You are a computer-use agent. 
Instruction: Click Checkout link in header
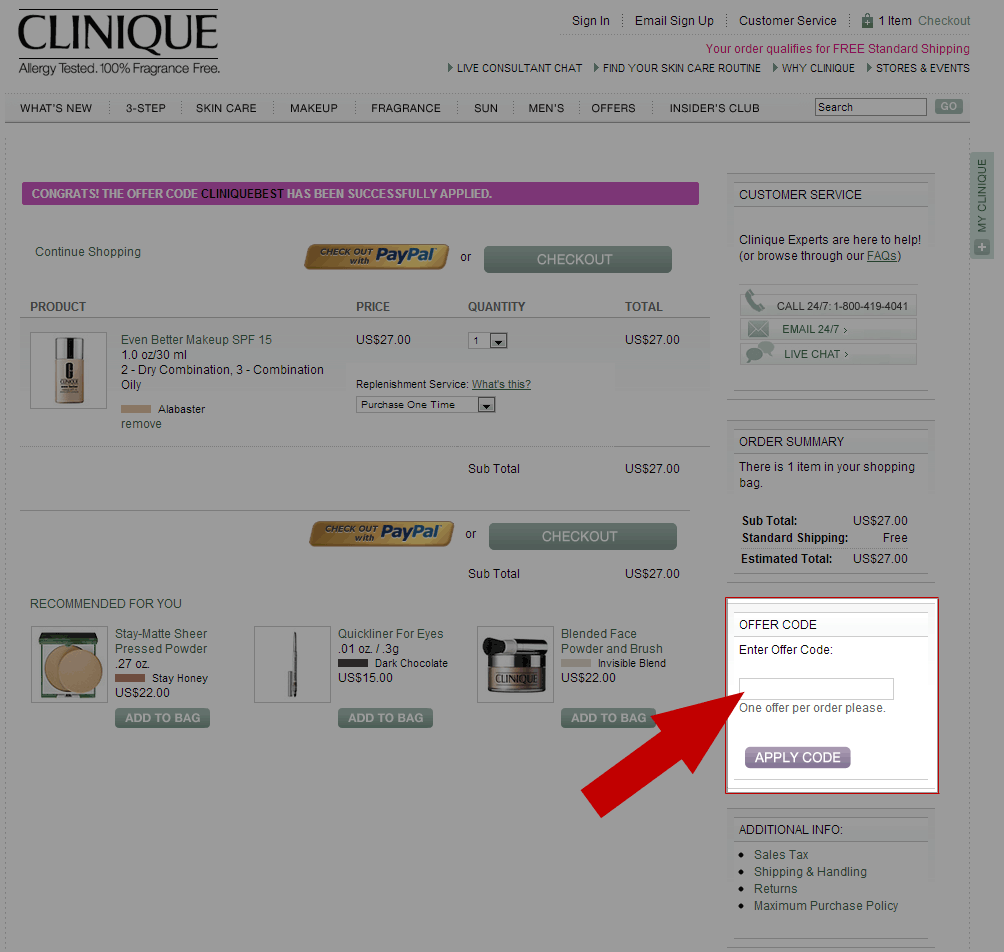[x=944, y=20]
